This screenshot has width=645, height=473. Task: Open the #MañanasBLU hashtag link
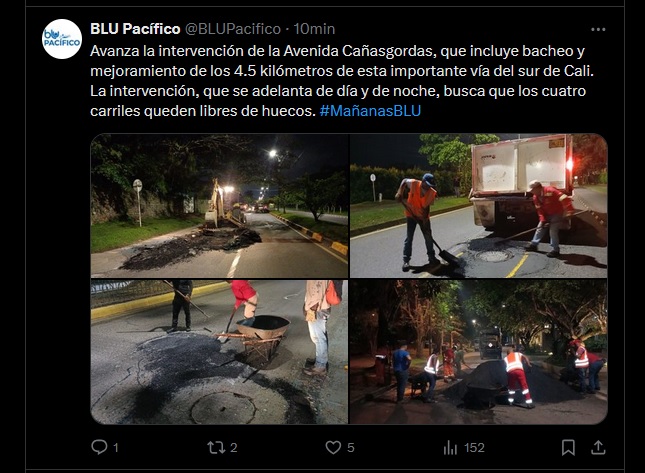(x=370, y=111)
